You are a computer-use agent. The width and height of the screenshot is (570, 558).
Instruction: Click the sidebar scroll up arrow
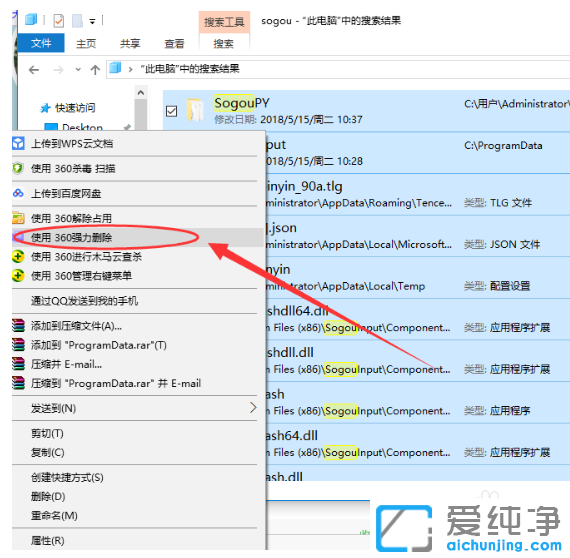(141, 93)
